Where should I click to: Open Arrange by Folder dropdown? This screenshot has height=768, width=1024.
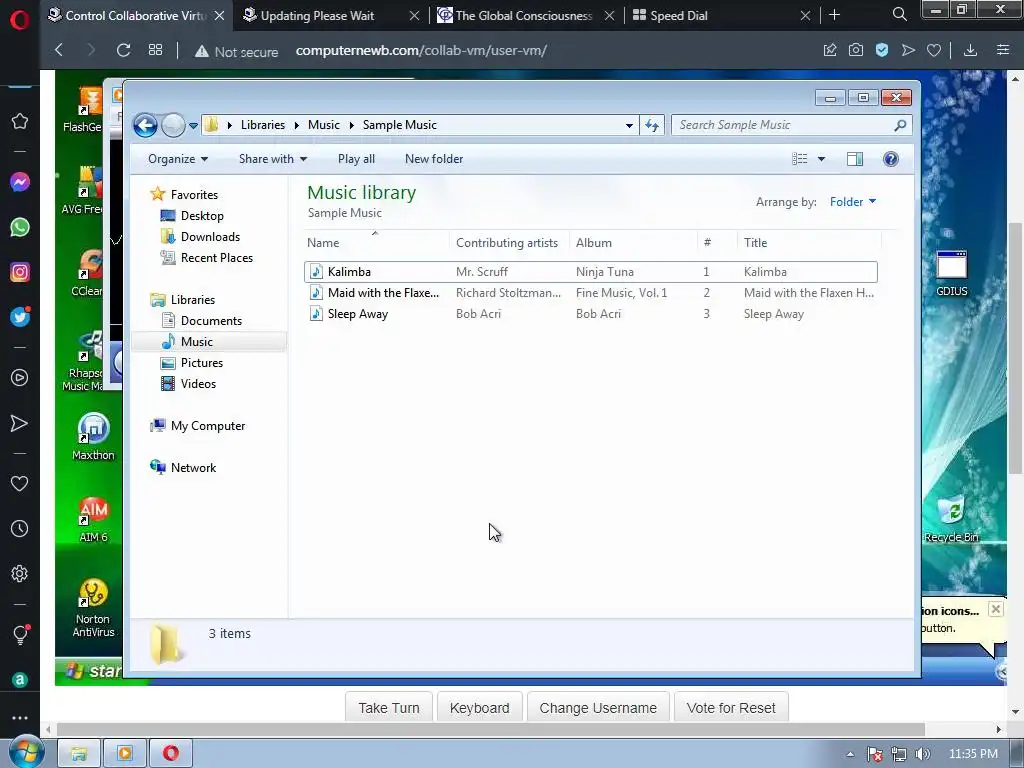(x=853, y=202)
